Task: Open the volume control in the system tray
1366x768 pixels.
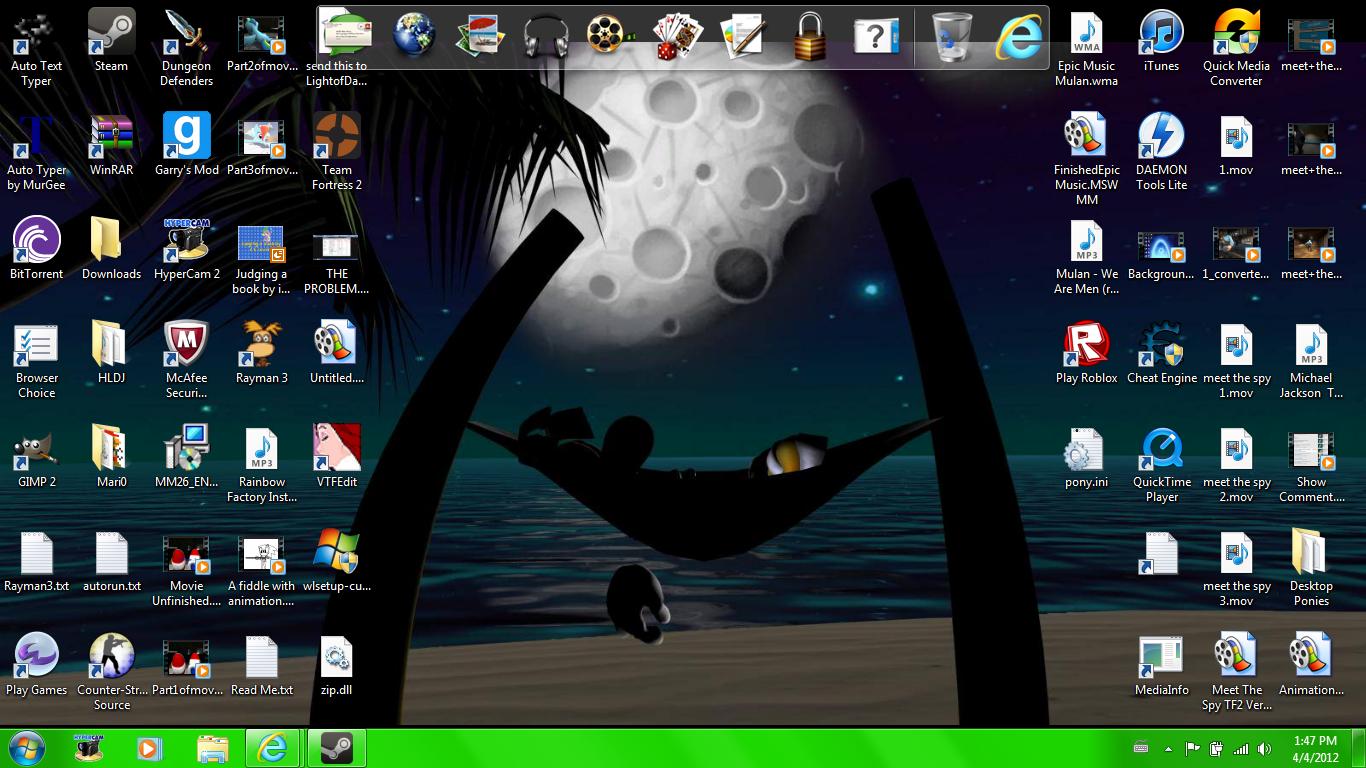Action: 1265,748
